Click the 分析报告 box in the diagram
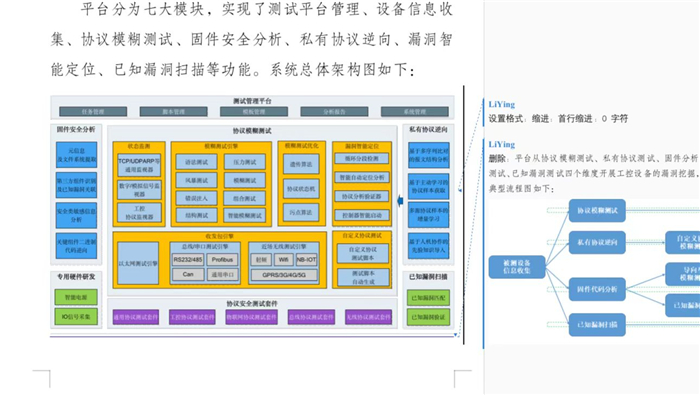 tap(334, 112)
